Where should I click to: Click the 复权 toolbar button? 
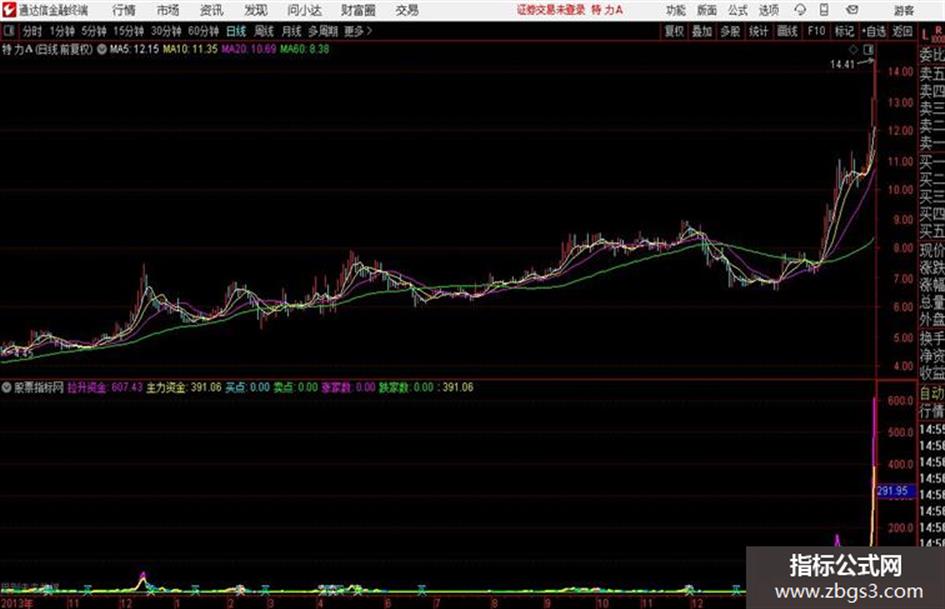click(674, 31)
